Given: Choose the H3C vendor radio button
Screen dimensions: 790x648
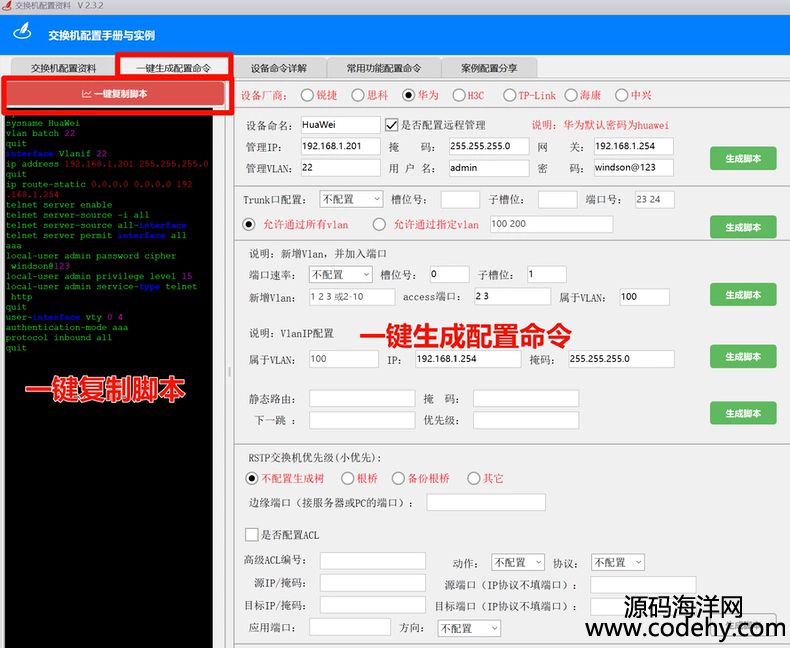Looking at the screenshot, I should pyautogui.click(x=459, y=95).
